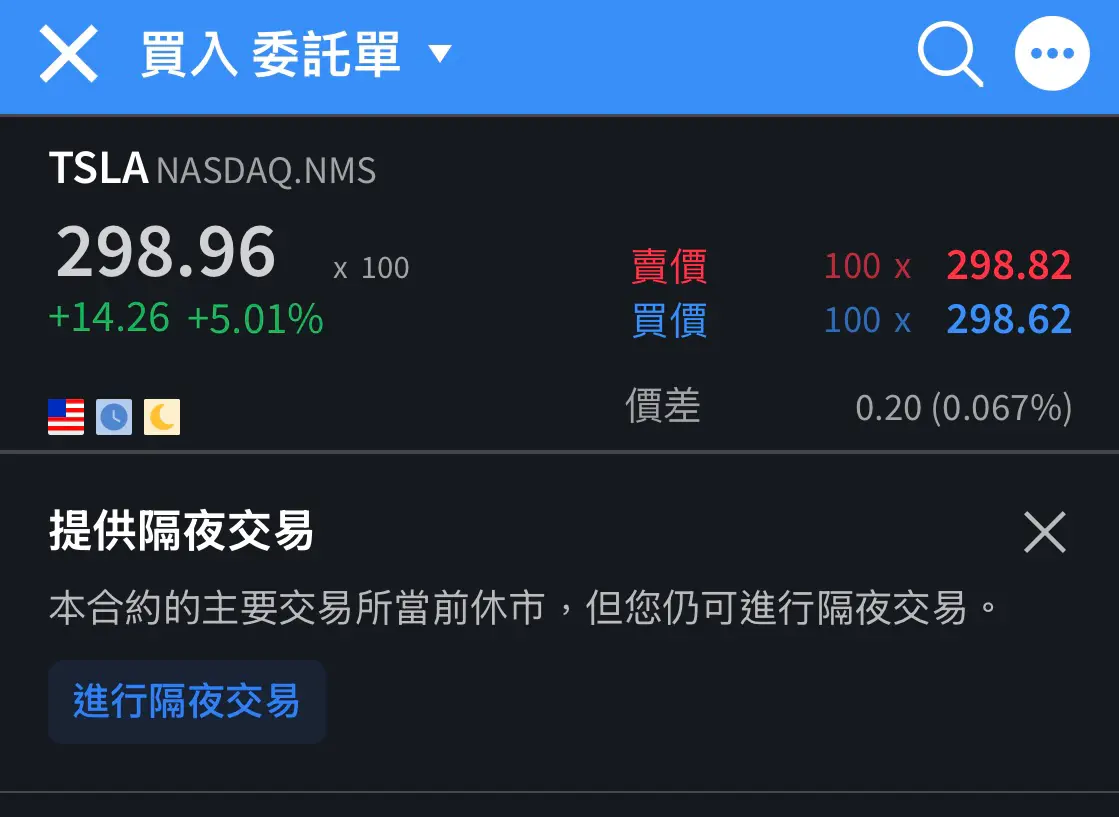Screen dimensions: 1119x817
Task: Open the search magnifier icon
Action: tap(949, 54)
